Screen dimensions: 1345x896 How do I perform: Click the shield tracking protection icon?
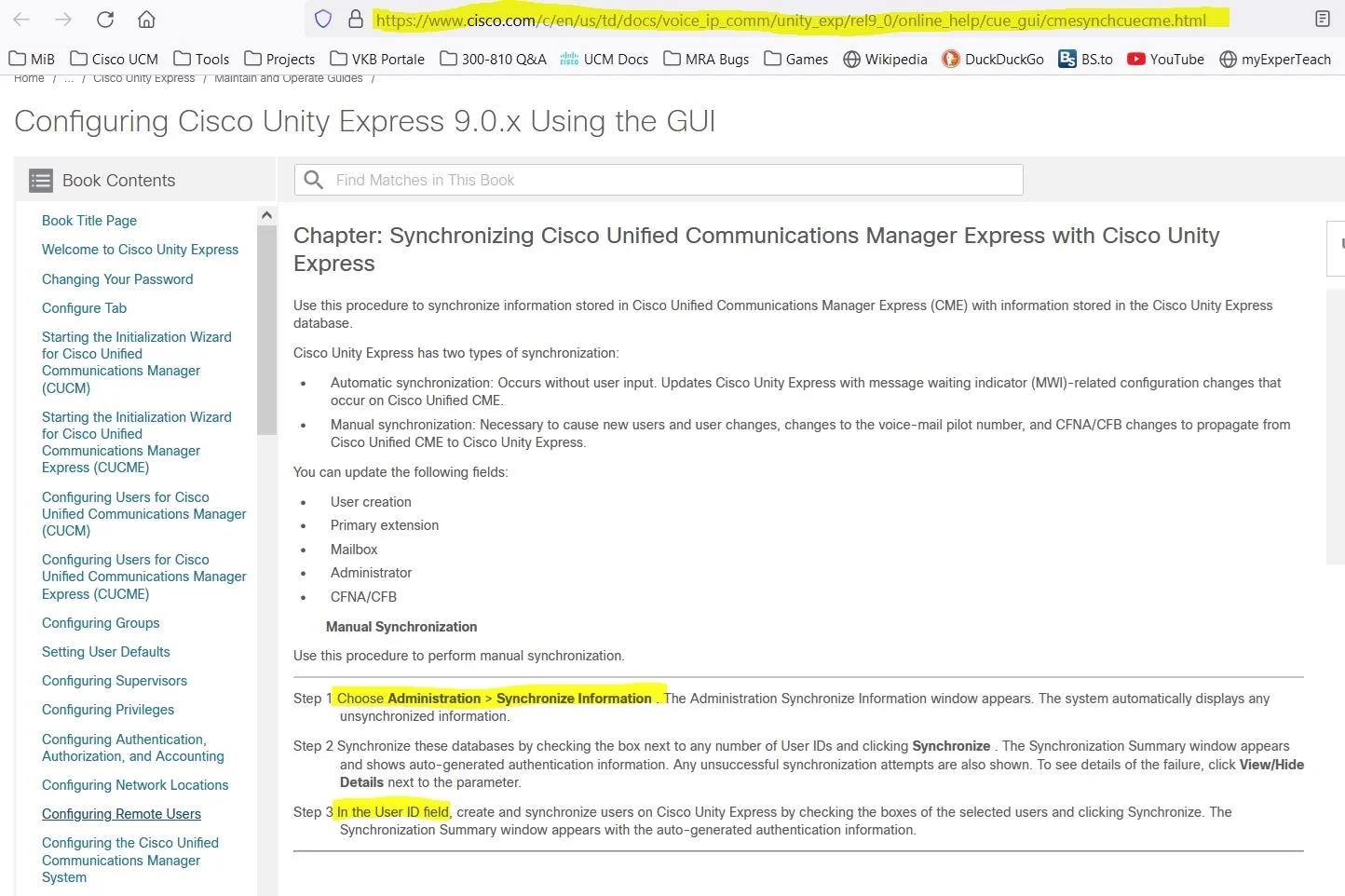(x=323, y=20)
